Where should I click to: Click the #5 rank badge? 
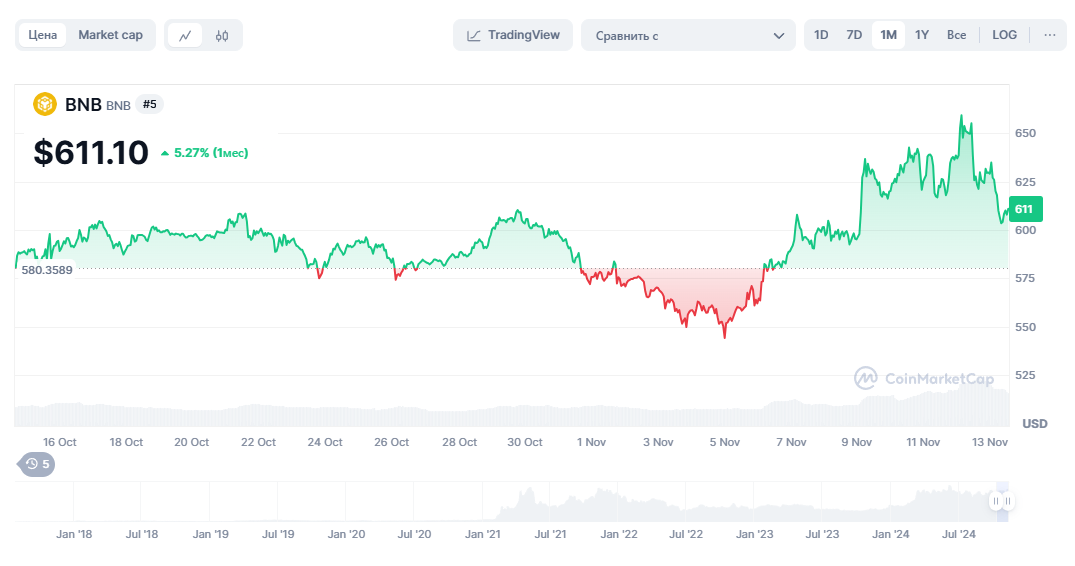tap(149, 104)
